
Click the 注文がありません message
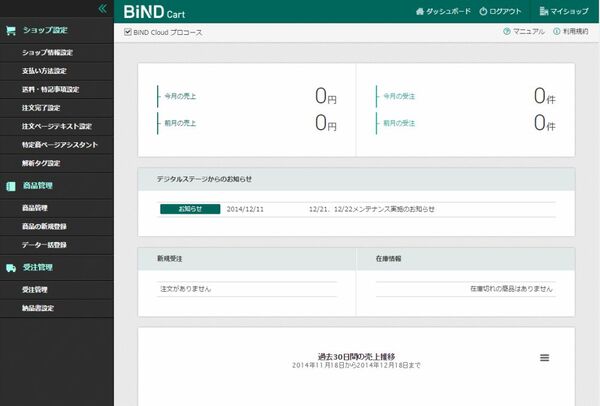[186, 289]
